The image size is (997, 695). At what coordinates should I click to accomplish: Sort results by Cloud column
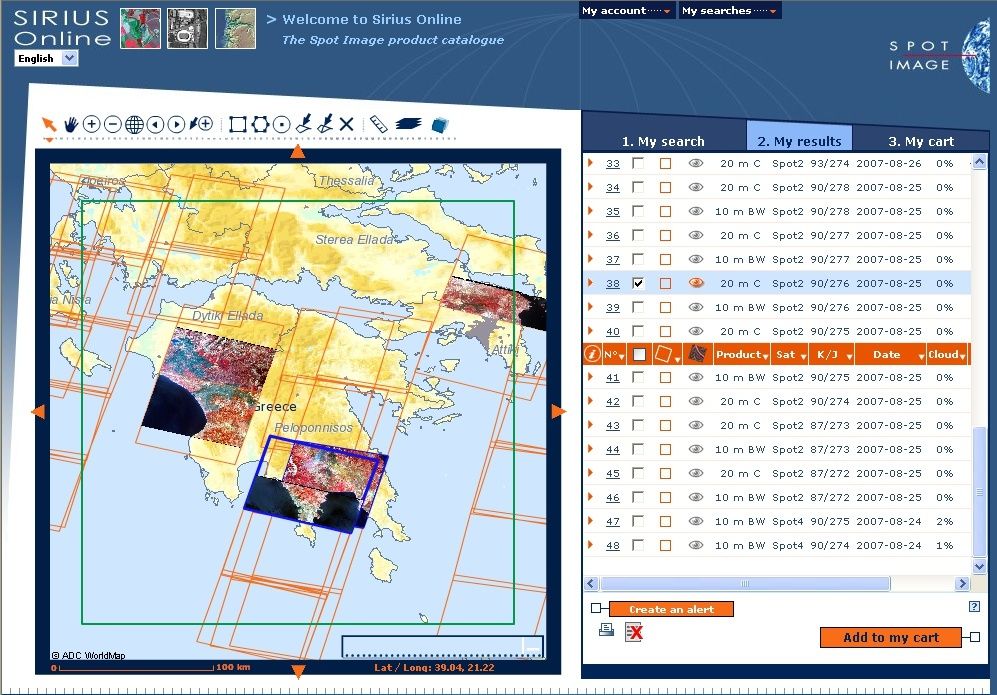coord(947,355)
